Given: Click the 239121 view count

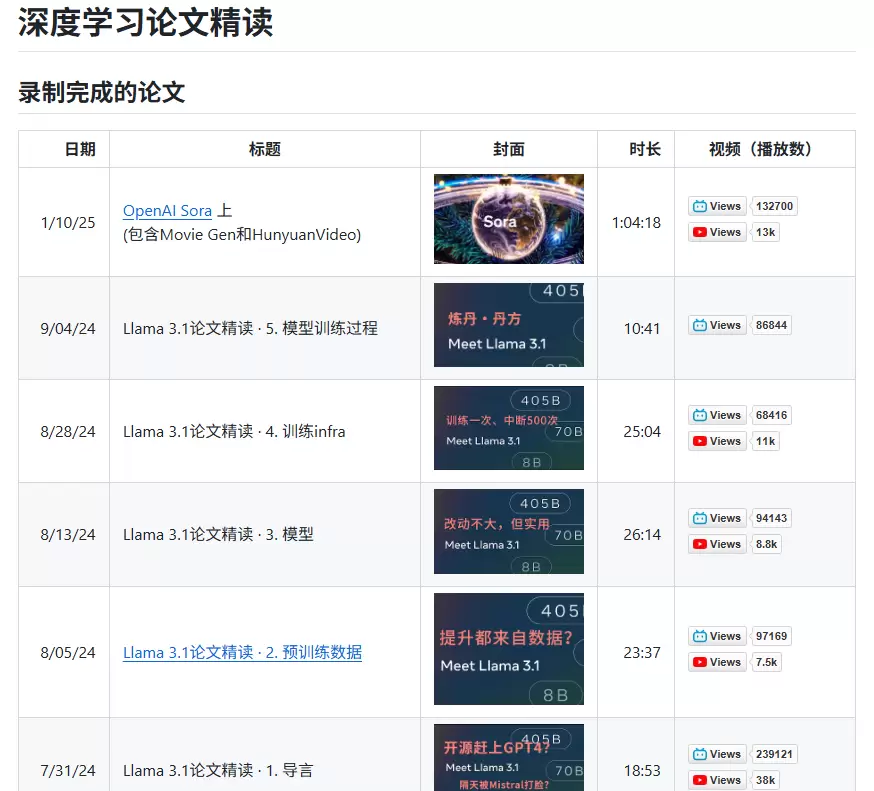Looking at the screenshot, I should [774, 754].
